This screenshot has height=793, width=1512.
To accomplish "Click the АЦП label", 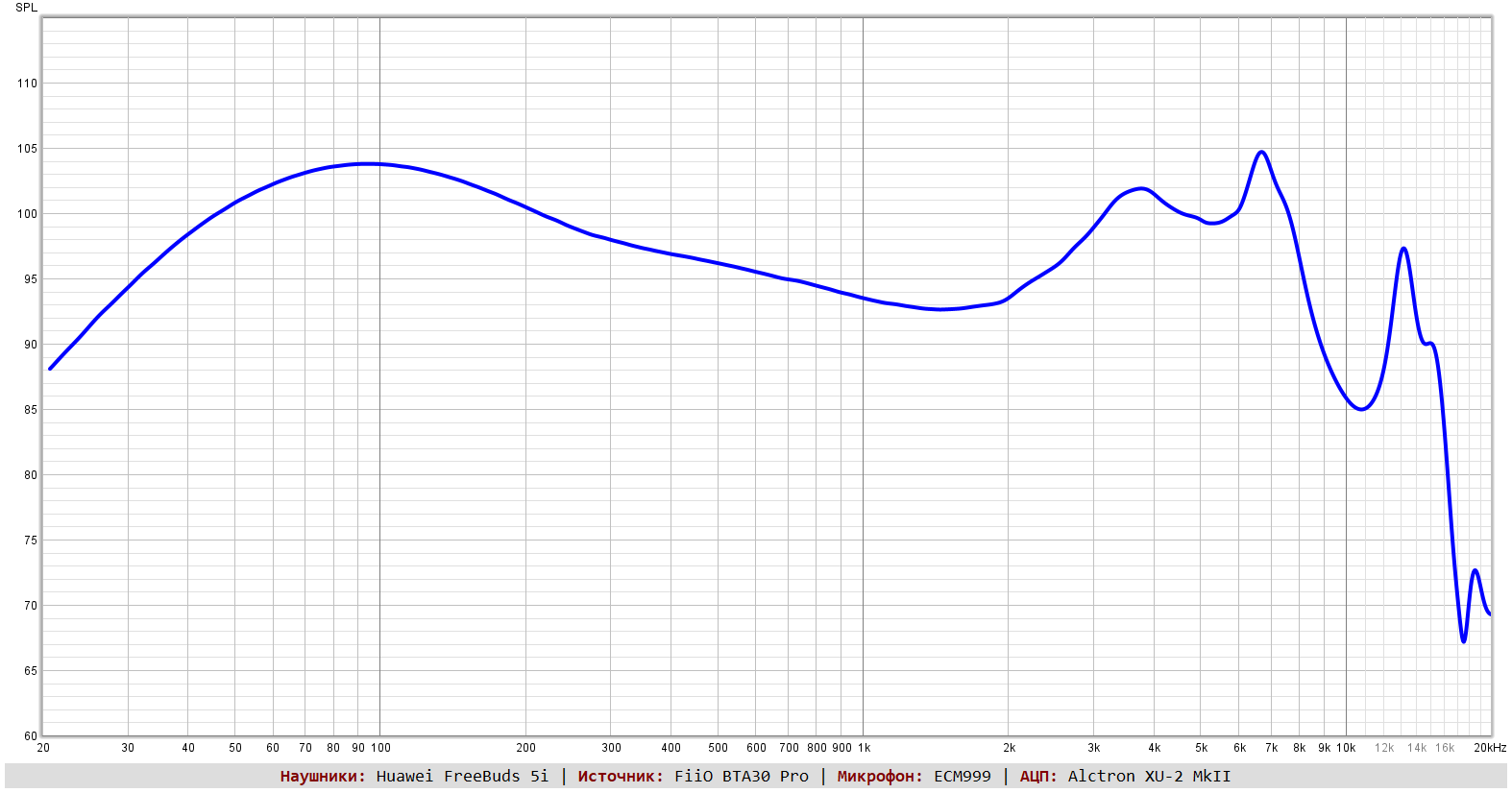I will coord(1038,777).
